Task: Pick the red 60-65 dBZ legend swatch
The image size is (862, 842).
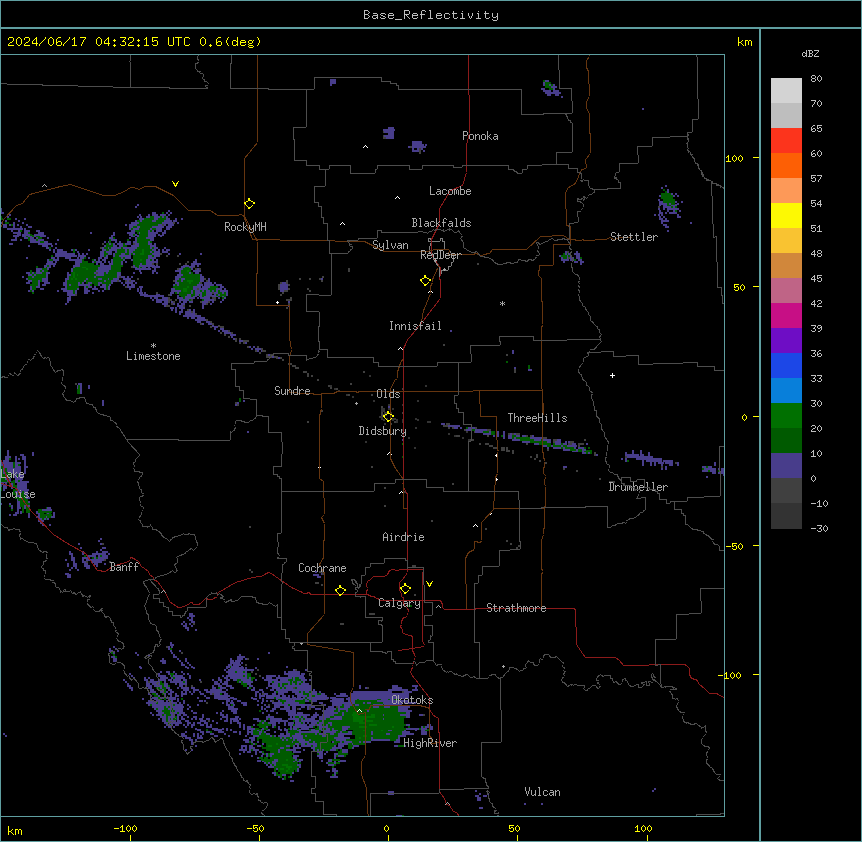Action: click(786, 141)
